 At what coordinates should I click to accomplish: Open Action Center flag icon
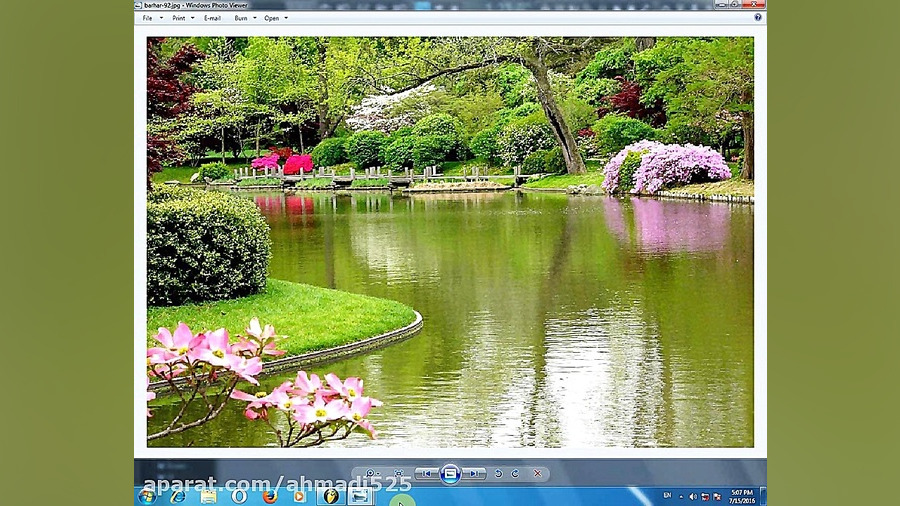[x=717, y=497]
